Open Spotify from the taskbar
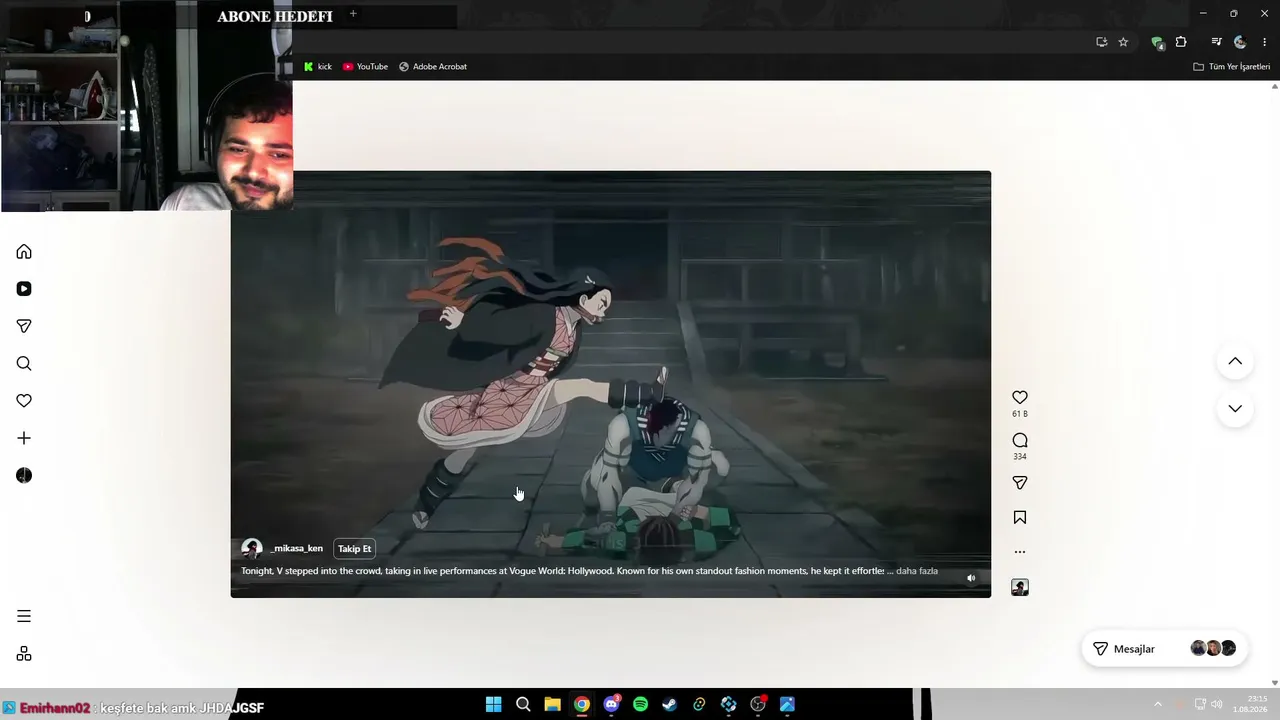Image resolution: width=1280 pixels, height=720 pixels. coord(641,705)
